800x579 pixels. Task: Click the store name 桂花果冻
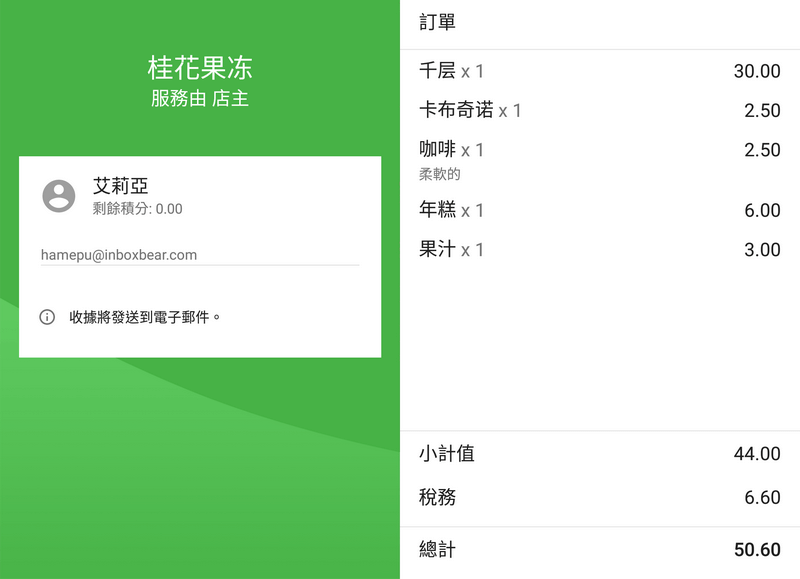[x=200, y=67]
